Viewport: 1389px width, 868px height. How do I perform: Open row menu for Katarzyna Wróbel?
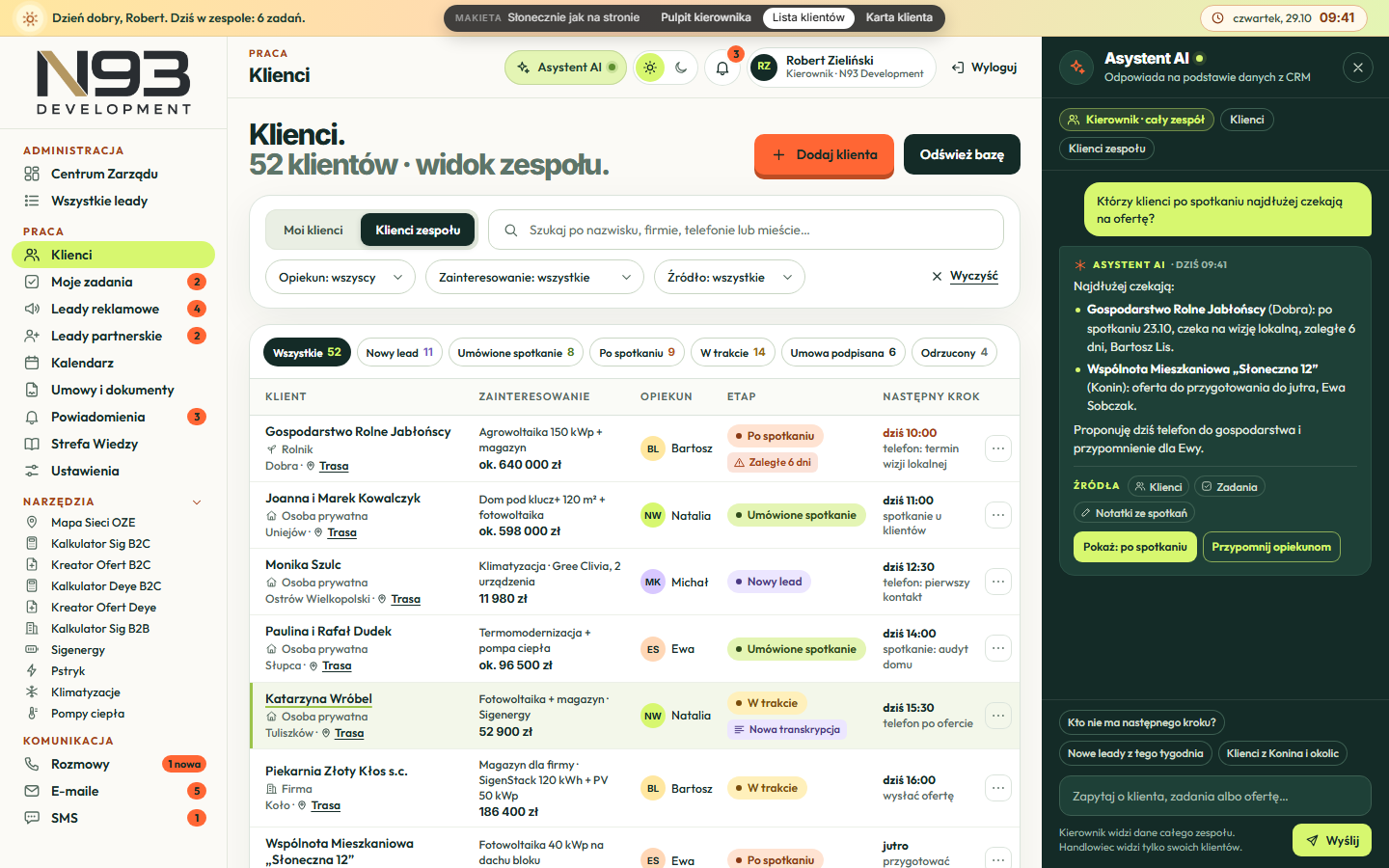(998, 716)
